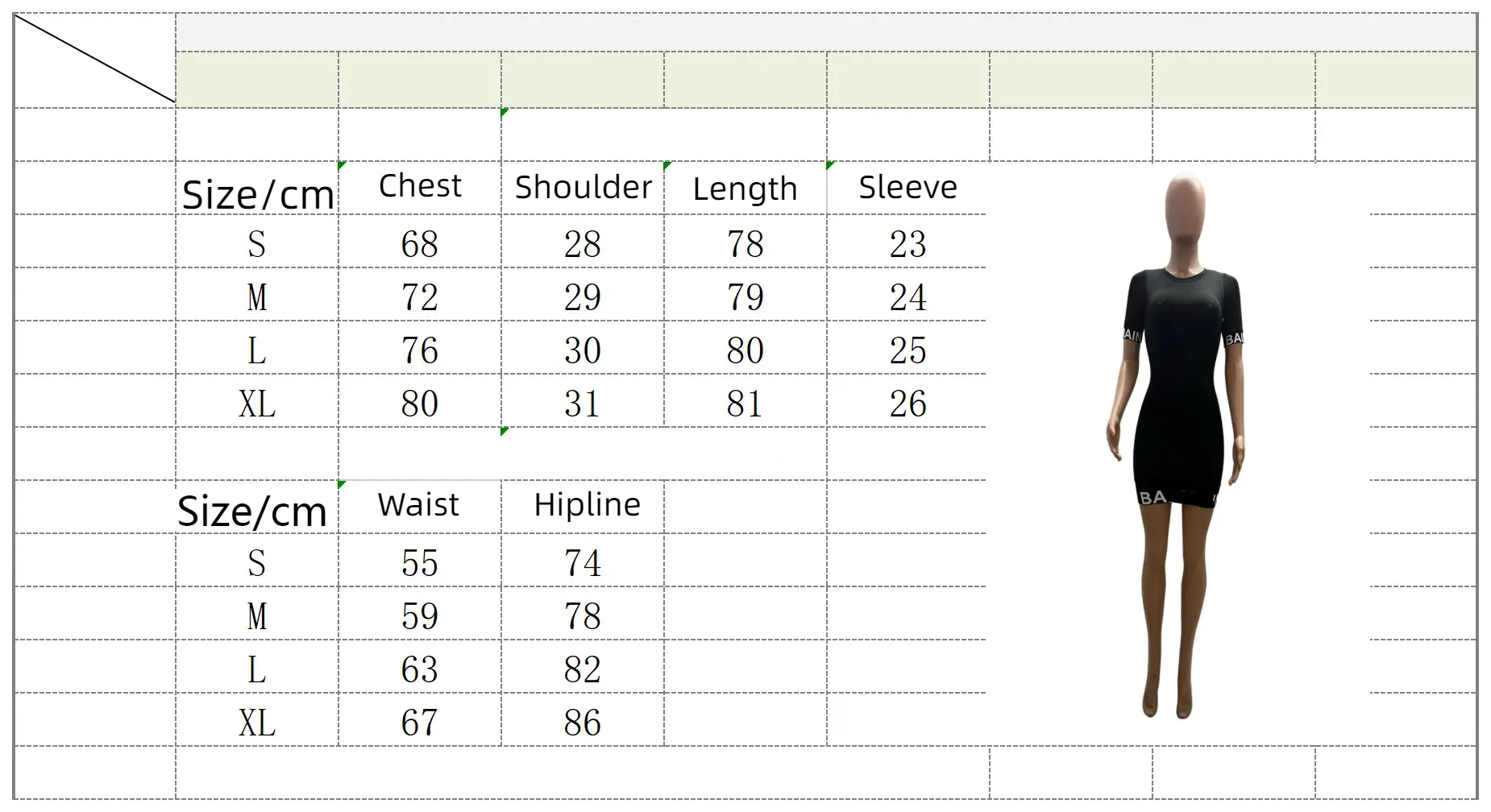Select the upper Size/cm header cell
This screenshot has height=812, width=1491.
tap(257, 188)
